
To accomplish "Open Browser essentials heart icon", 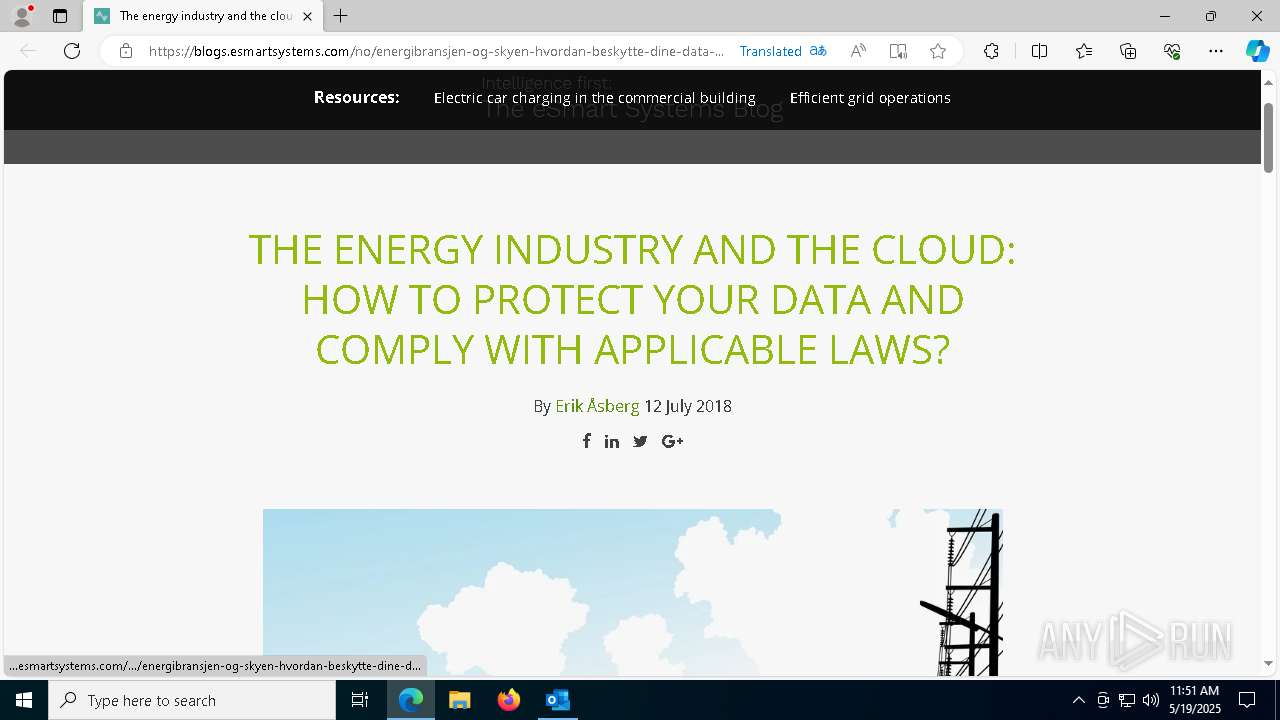I will tap(1172, 51).
